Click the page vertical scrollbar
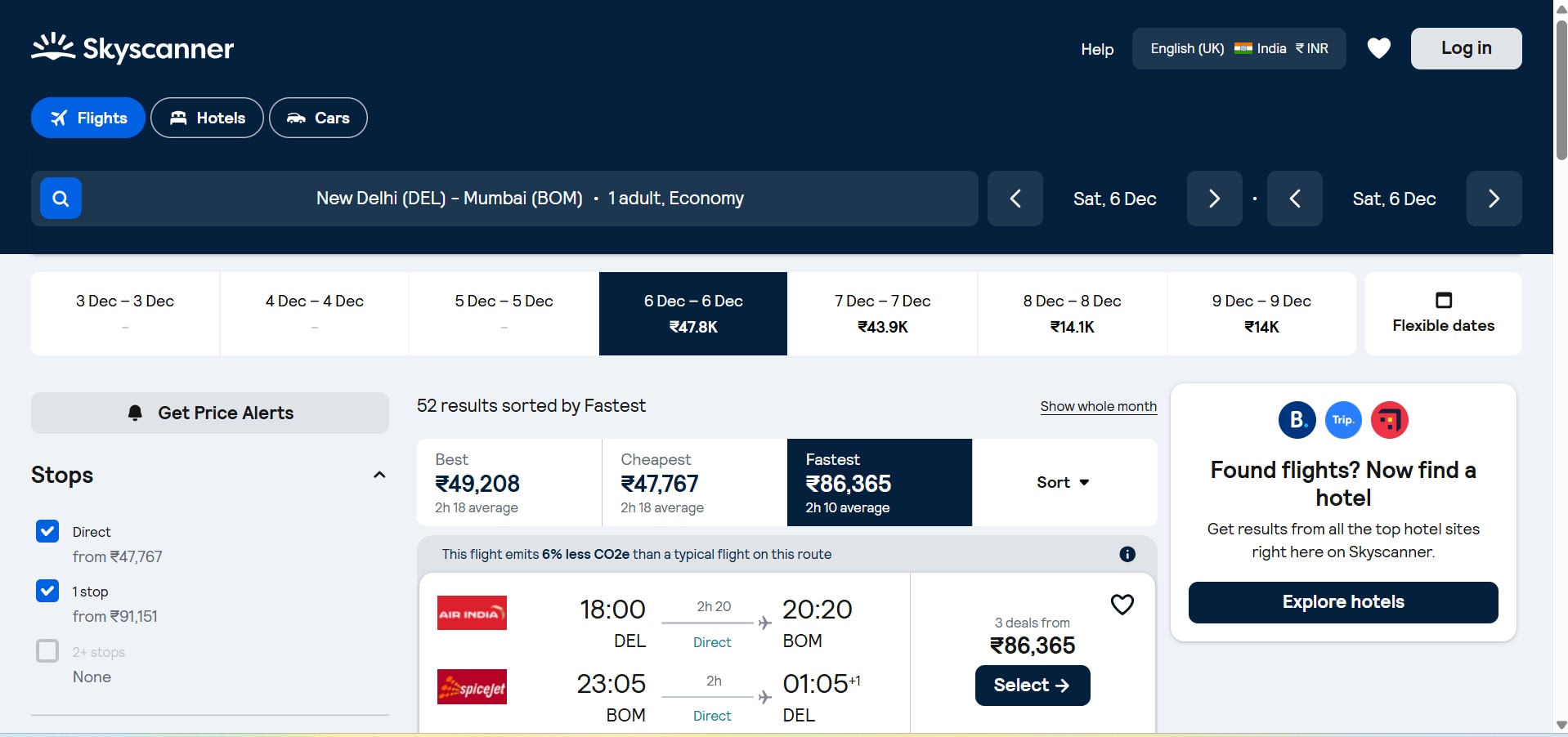 (x=1561, y=90)
